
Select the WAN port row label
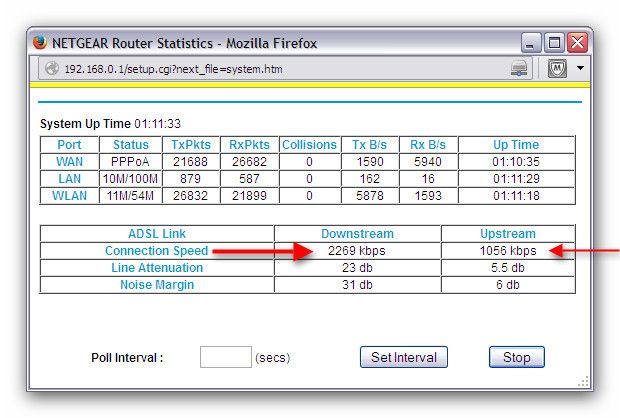coord(69,162)
